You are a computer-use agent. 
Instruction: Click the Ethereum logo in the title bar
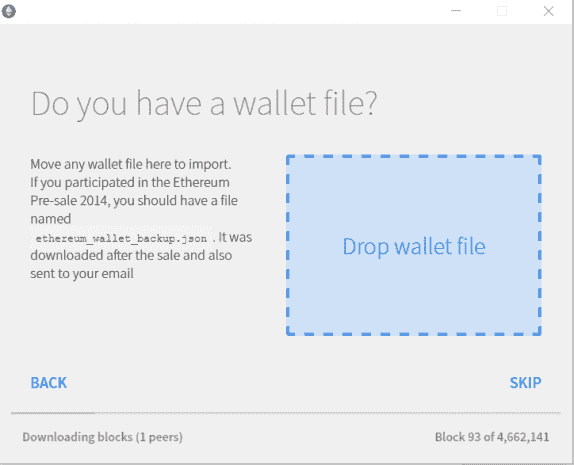point(8,11)
